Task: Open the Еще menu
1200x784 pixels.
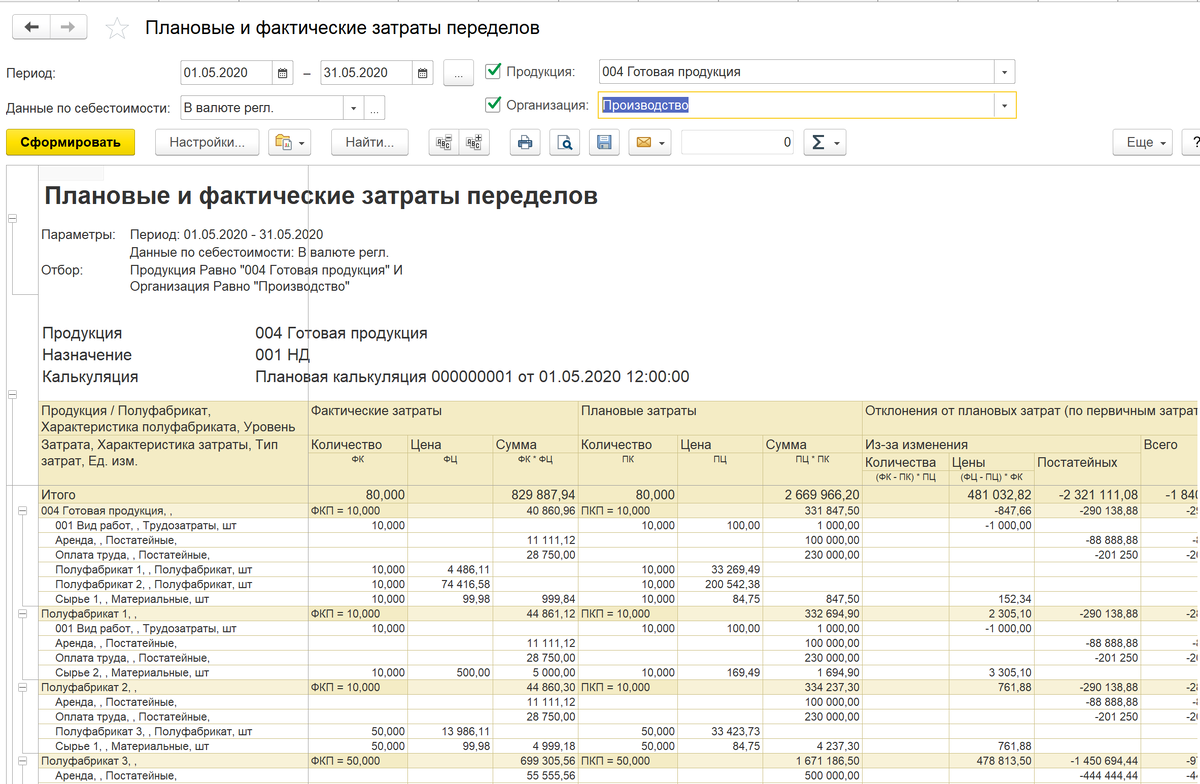Action: pyautogui.click(x=1142, y=143)
